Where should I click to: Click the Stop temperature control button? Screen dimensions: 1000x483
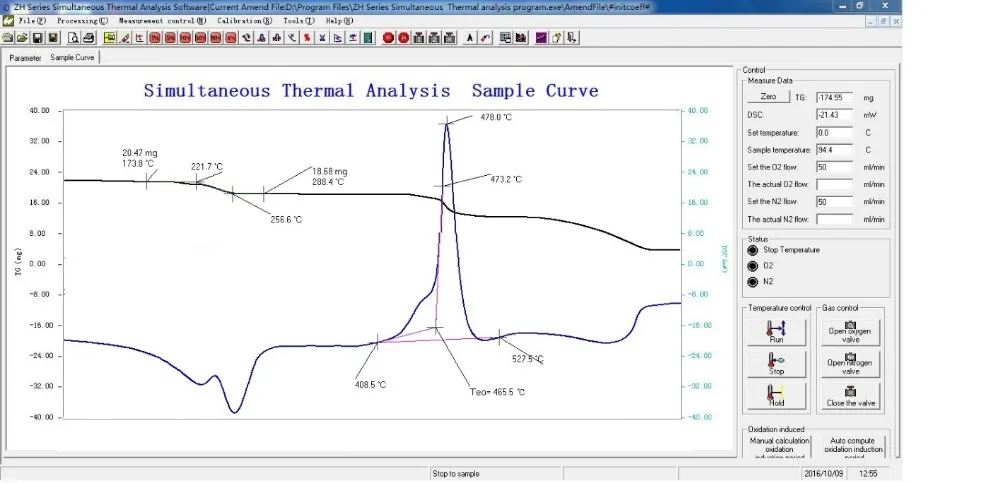[x=776, y=364]
